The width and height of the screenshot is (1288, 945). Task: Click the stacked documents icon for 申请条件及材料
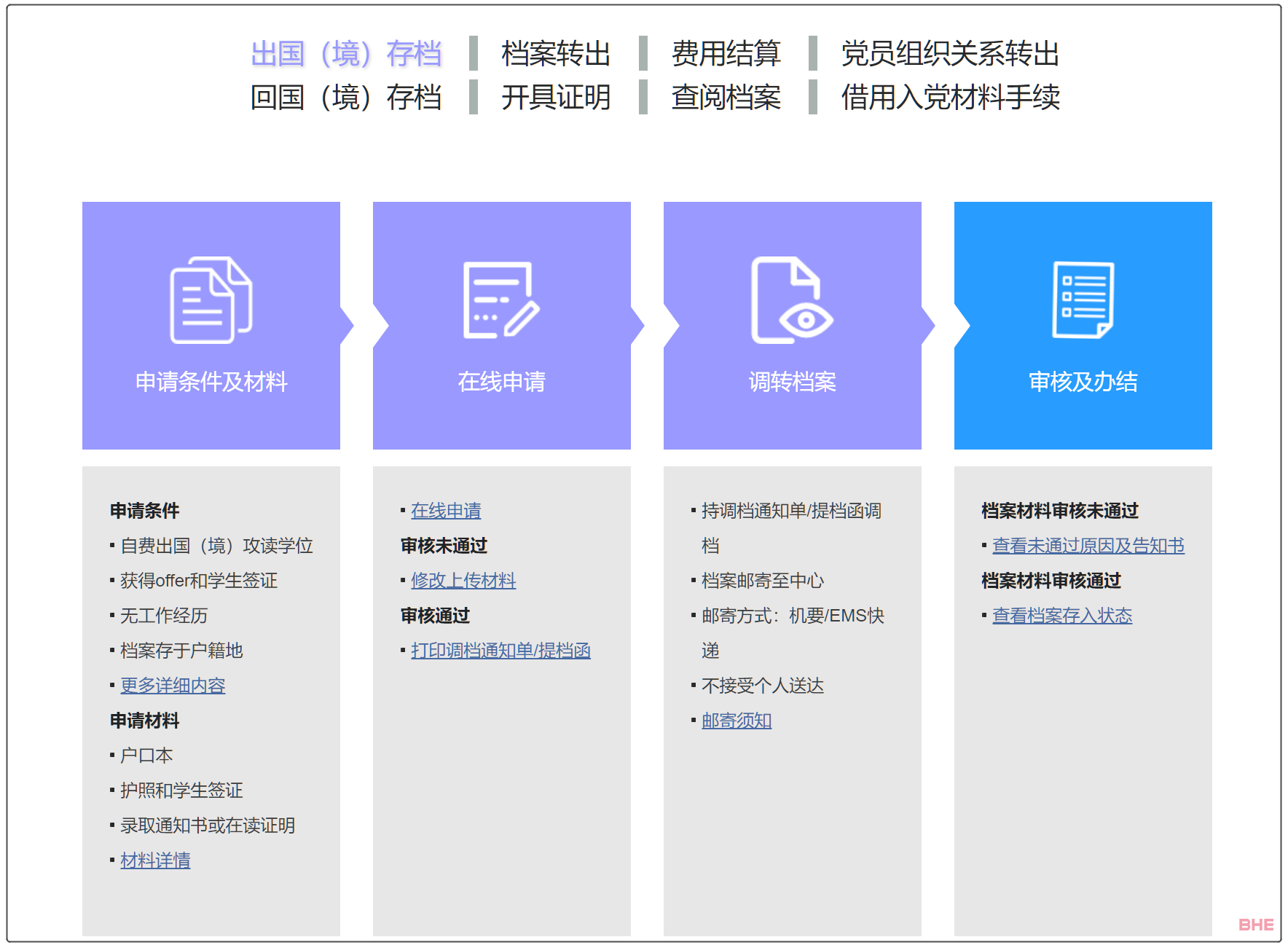211,299
